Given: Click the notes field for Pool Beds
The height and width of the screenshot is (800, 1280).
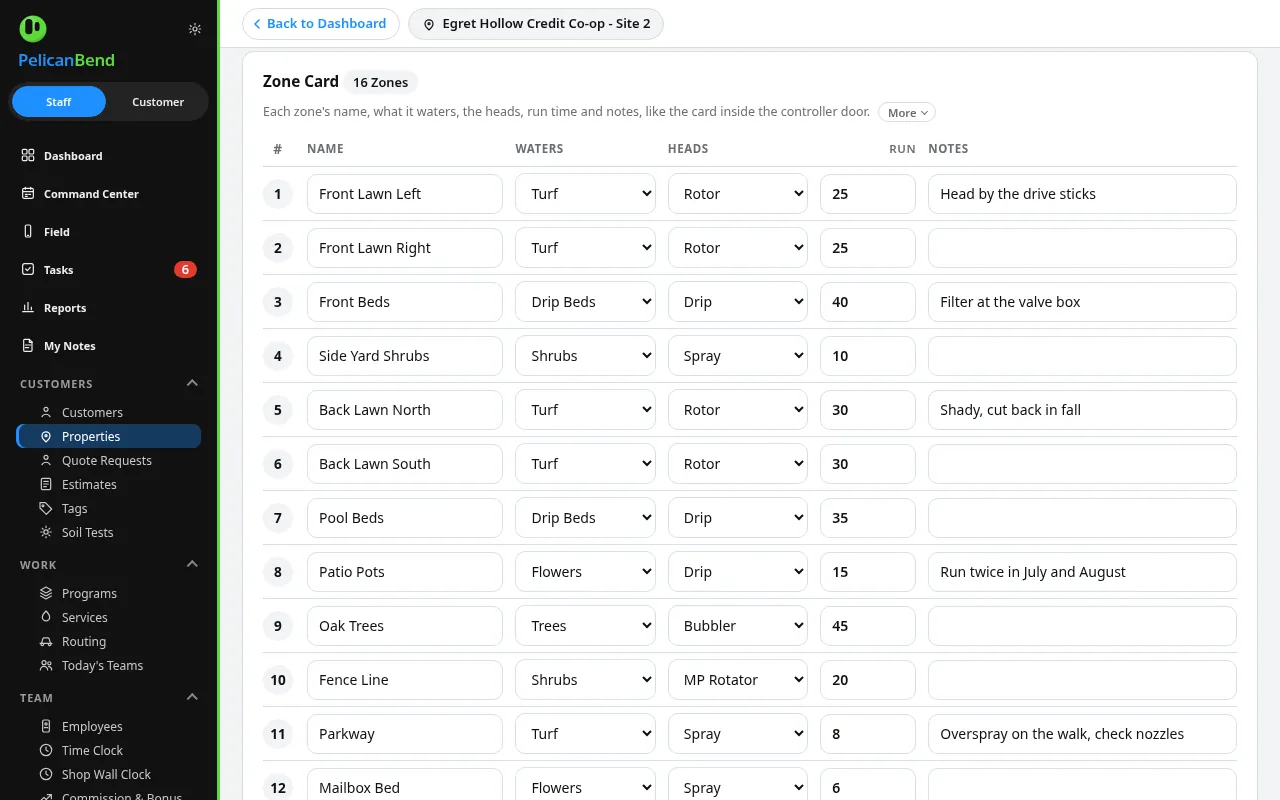Looking at the screenshot, I should click(x=1082, y=518).
